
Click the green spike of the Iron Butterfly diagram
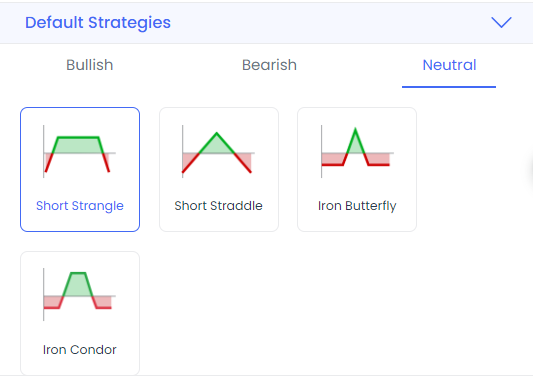point(355,141)
